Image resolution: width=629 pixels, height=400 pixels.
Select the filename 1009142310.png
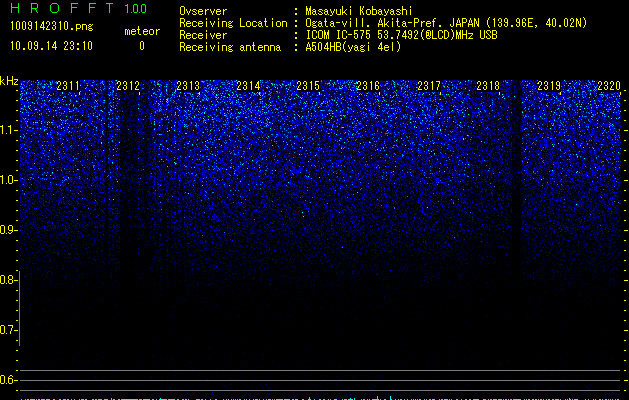click(x=51, y=26)
